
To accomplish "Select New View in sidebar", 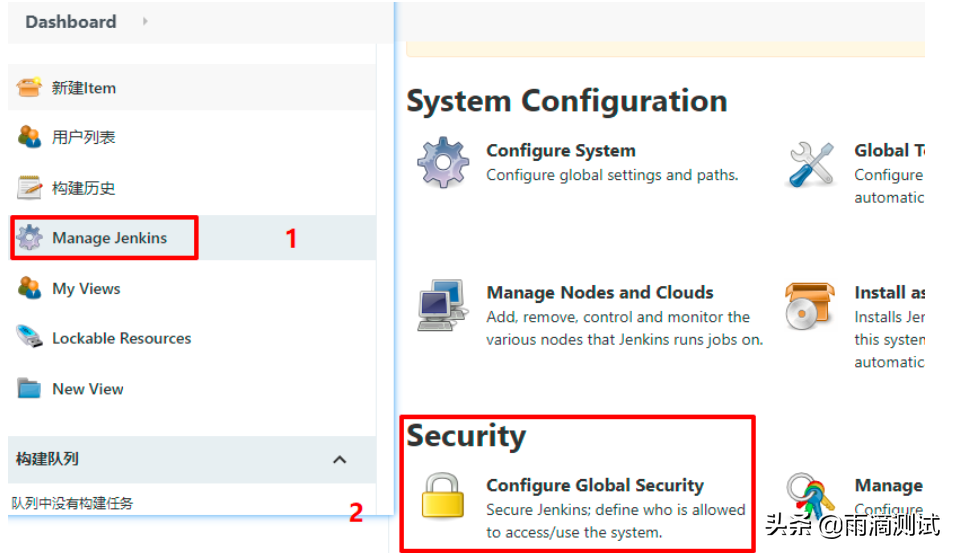I will 88,389.
